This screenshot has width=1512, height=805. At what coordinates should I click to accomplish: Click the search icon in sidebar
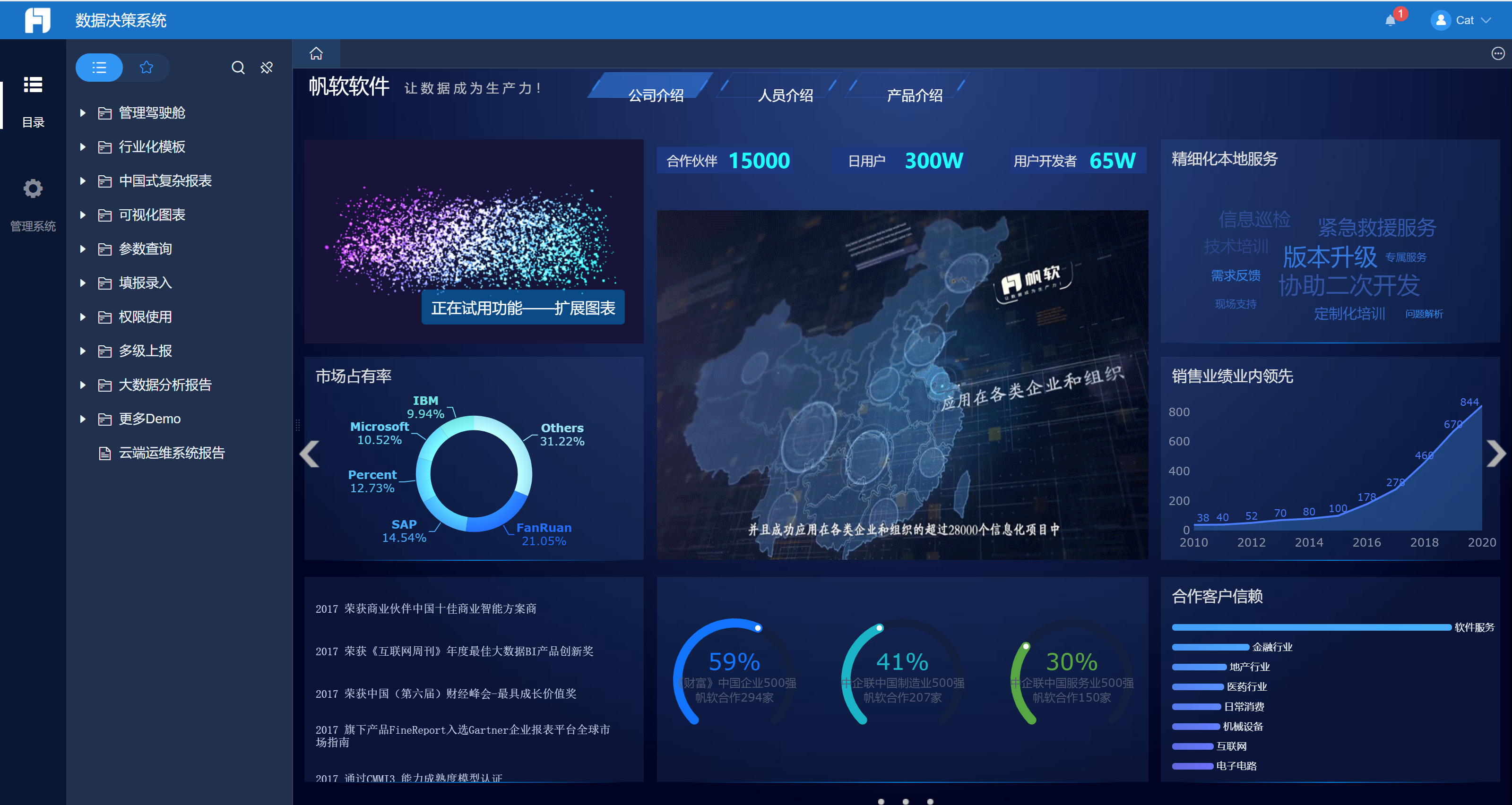(238, 68)
